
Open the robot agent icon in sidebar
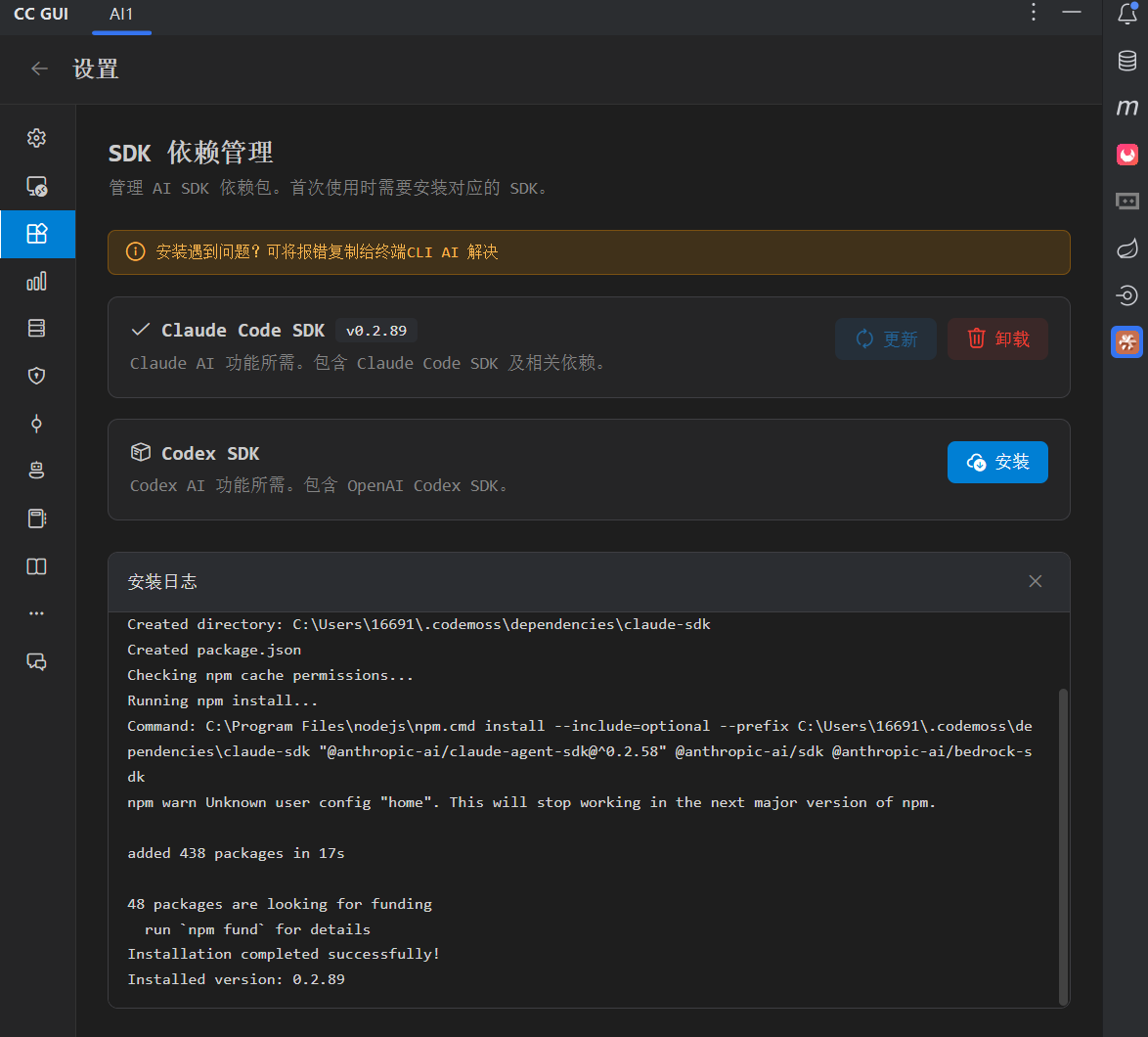[x=36, y=471]
